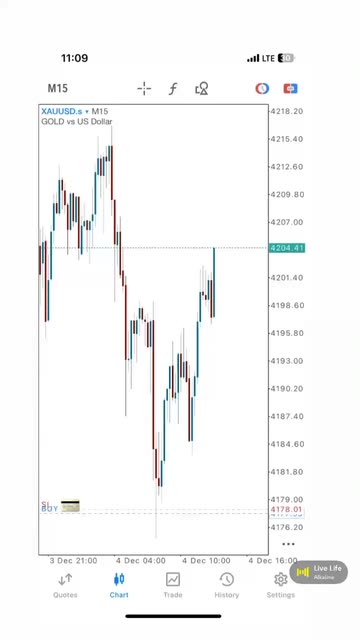Open new order trade panel icon
Viewport: 360px width, 640px height.
coord(290,88)
